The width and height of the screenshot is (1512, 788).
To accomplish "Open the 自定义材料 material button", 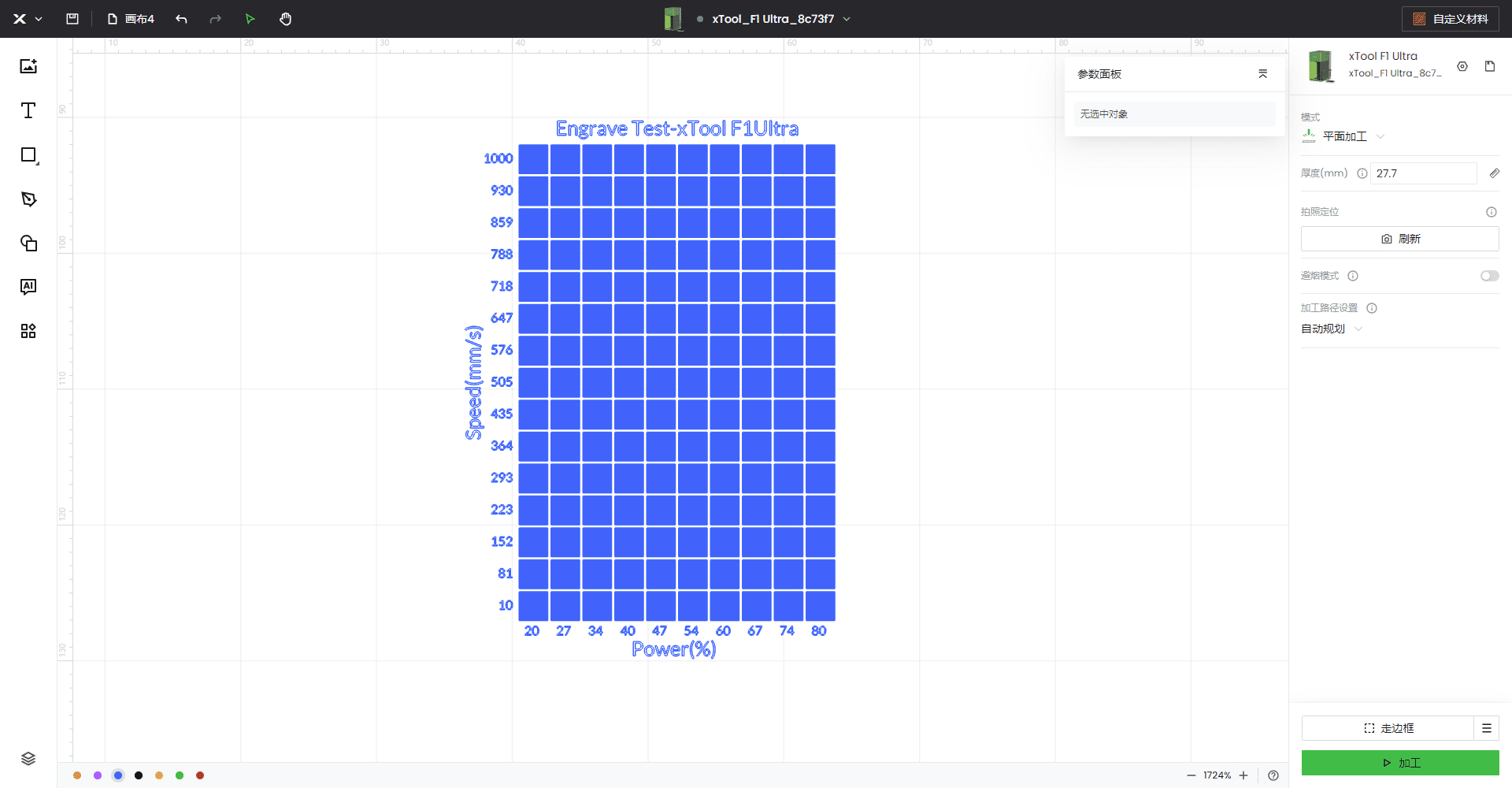I will [x=1451, y=19].
